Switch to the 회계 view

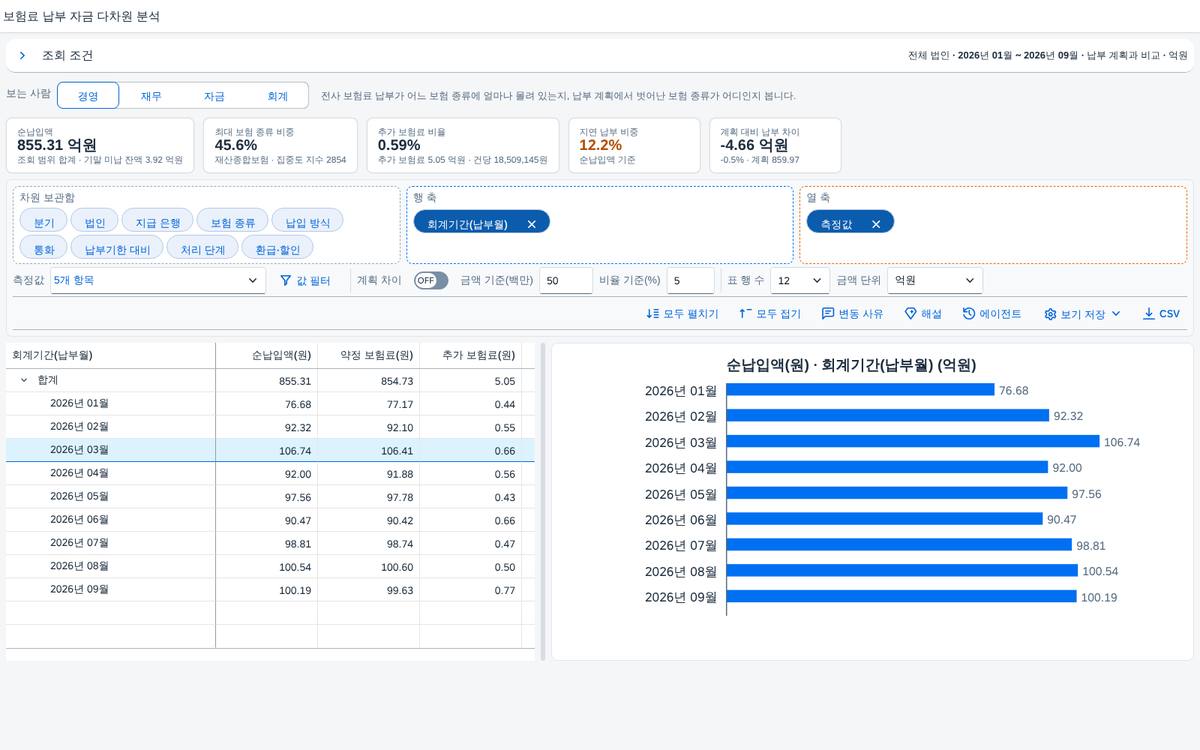click(x=277, y=96)
